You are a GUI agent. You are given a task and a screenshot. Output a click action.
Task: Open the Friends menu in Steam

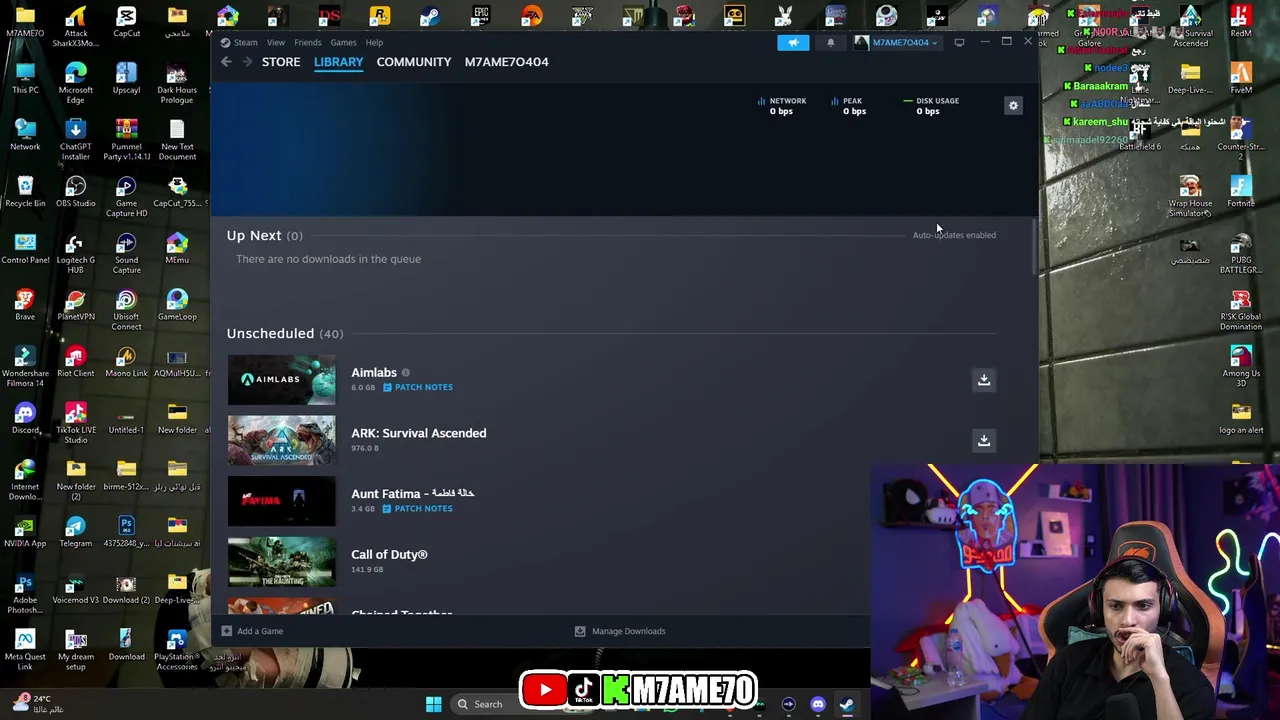coord(307,42)
